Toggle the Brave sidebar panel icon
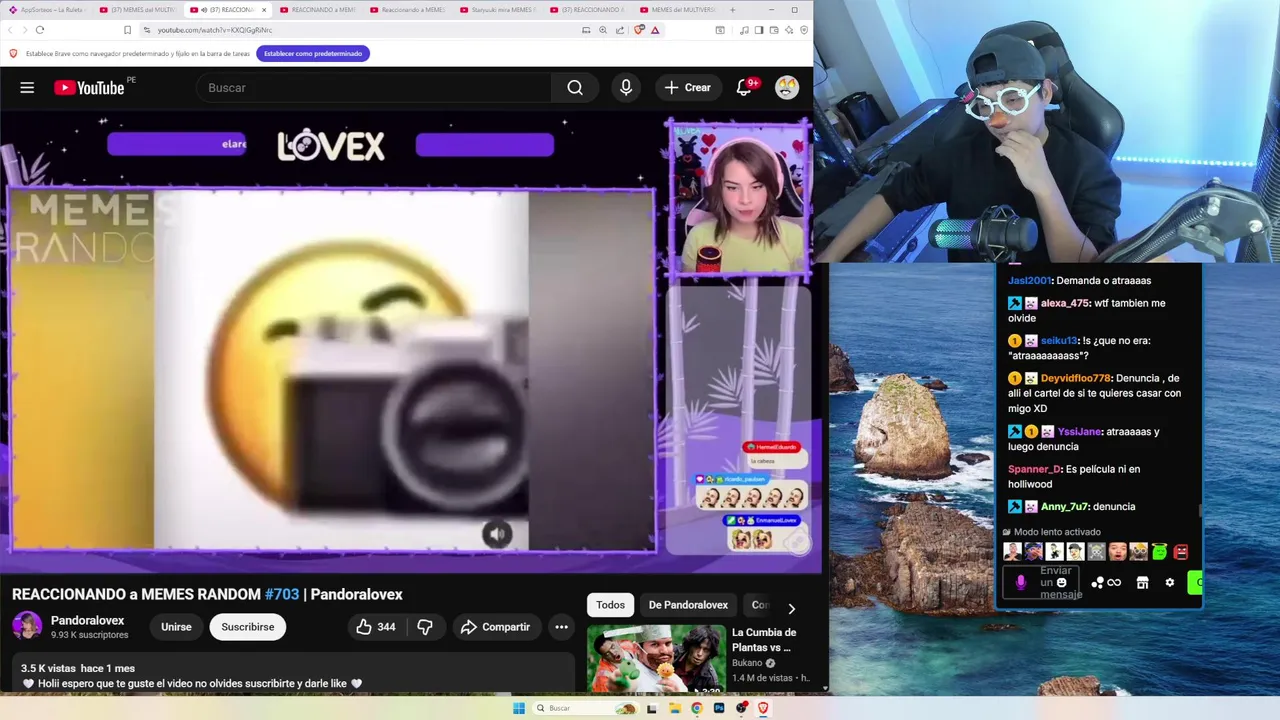Screen dimensions: 1280x720 tap(759, 30)
